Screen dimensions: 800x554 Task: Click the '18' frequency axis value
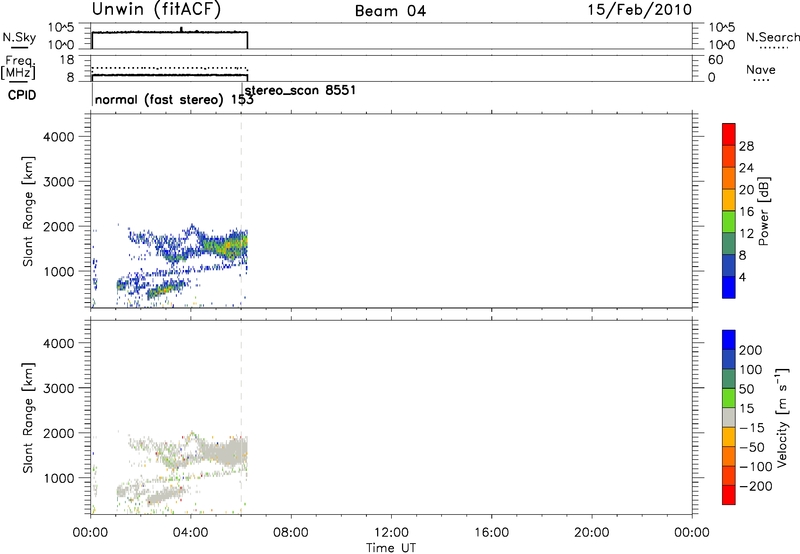click(67, 60)
